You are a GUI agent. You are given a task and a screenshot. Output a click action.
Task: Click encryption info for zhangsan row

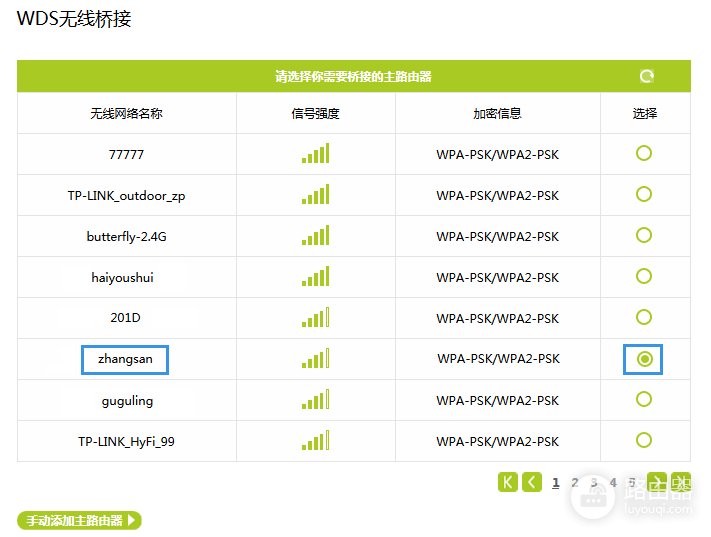pyautogui.click(x=498, y=359)
